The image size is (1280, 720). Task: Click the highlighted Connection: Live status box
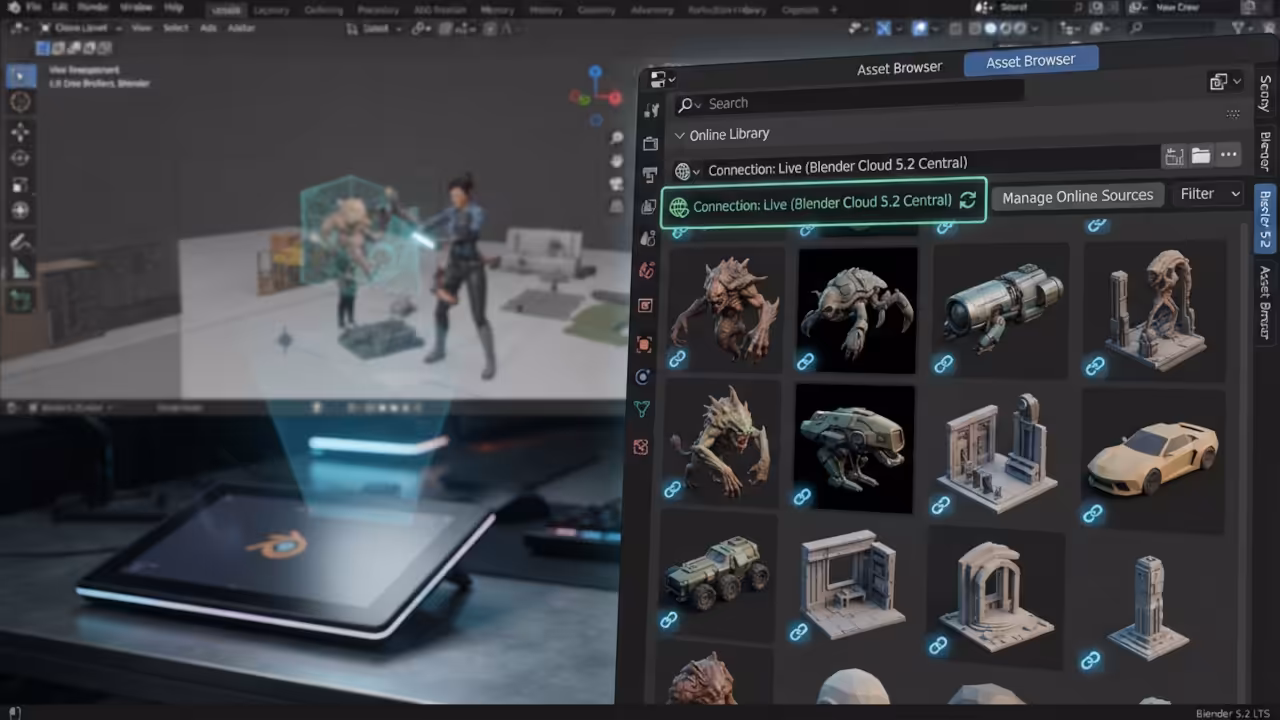pyautogui.click(x=823, y=203)
